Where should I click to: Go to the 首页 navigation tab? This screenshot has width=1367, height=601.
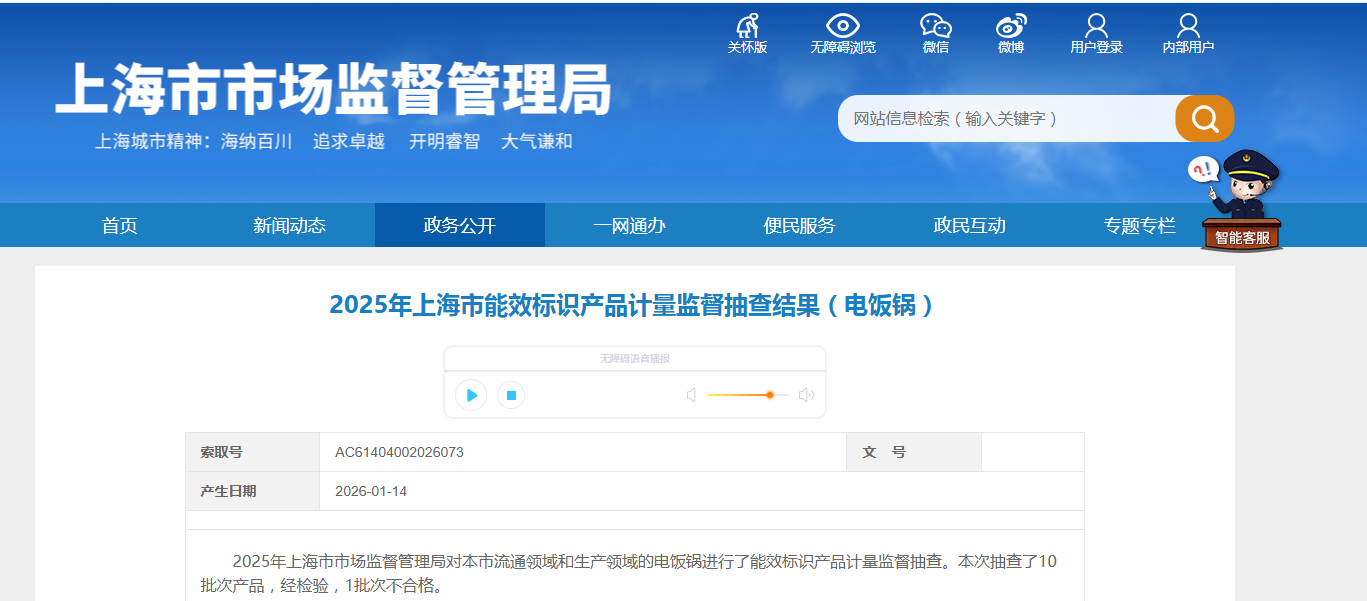[x=120, y=225]
